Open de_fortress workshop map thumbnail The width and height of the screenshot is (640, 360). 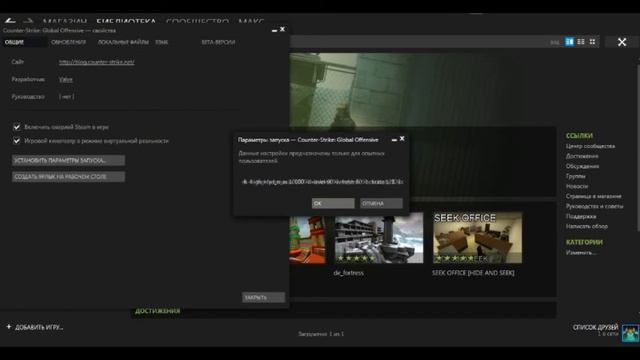pyautogui.click(x=379, y=238)
